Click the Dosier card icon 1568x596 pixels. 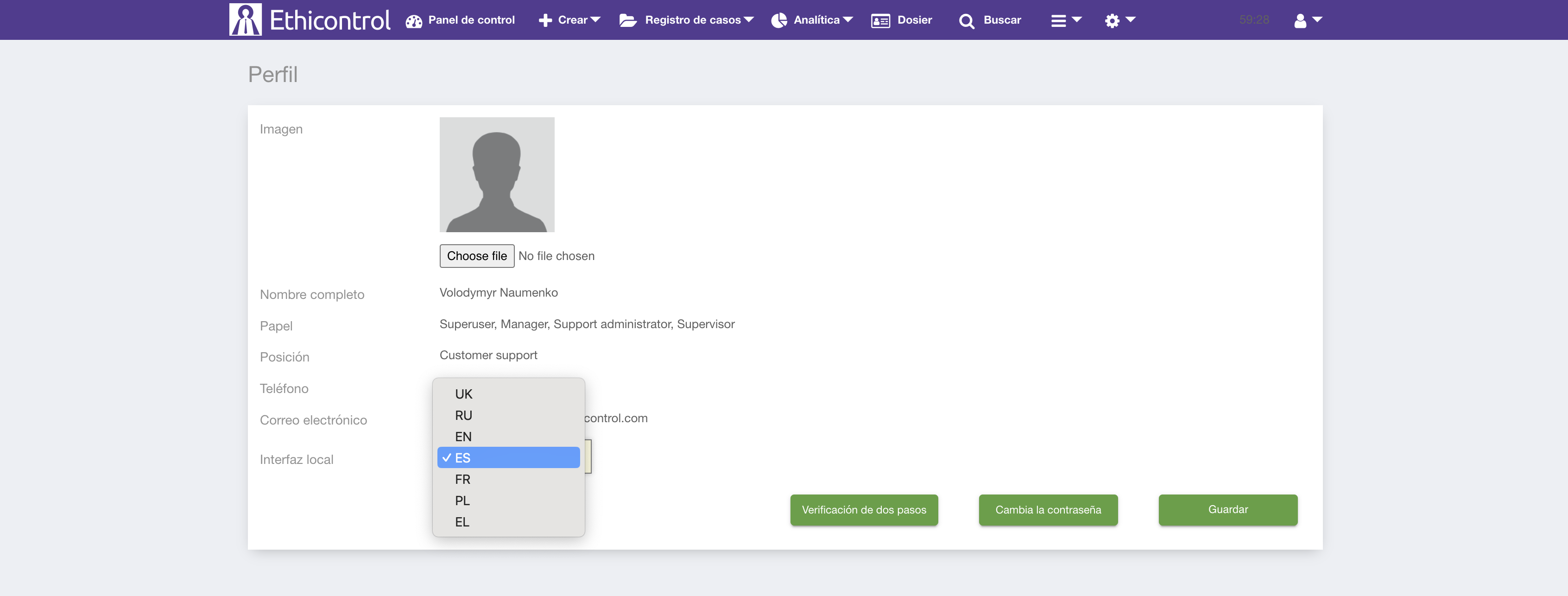pos(880,21)
